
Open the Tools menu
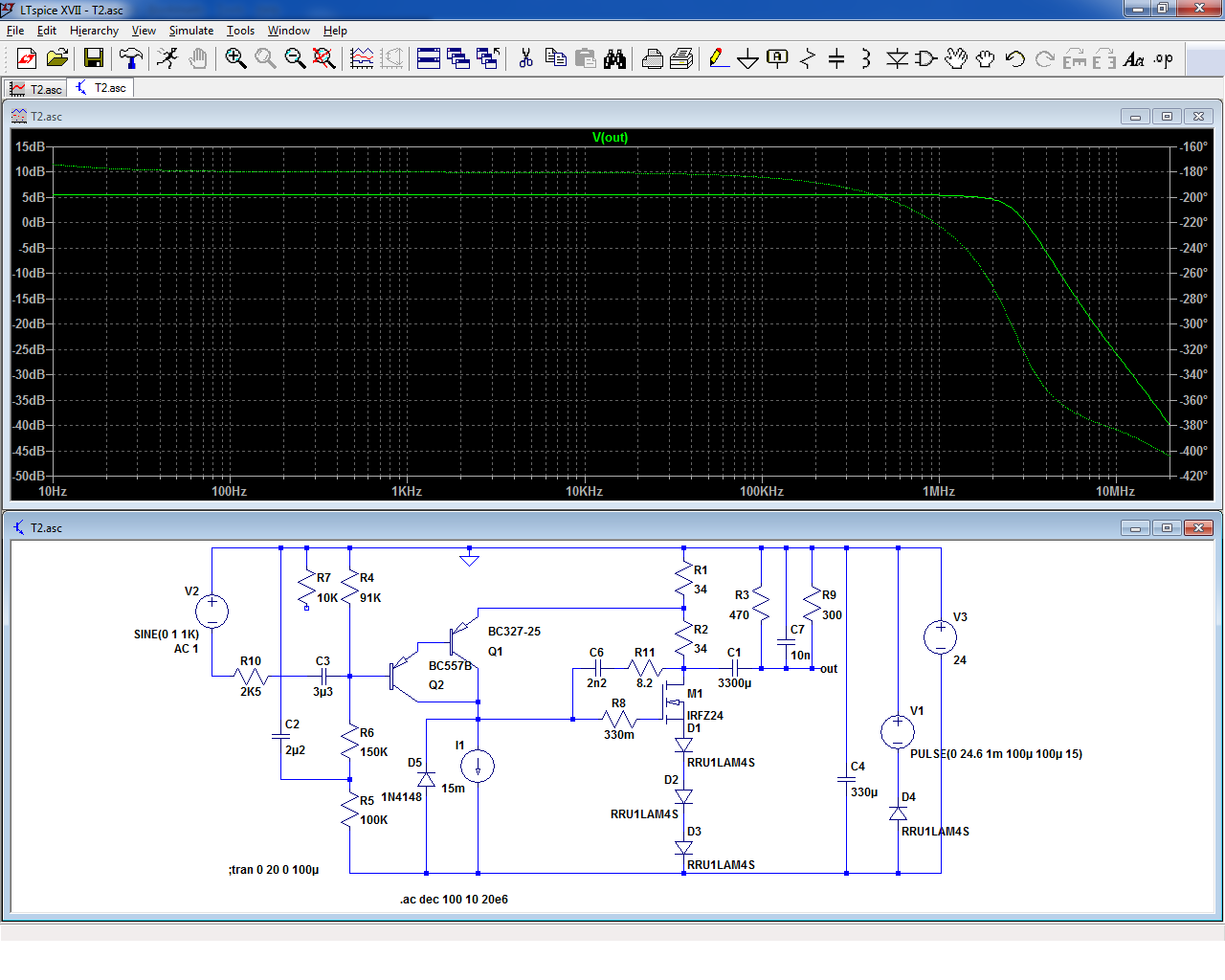coord(240,31)
